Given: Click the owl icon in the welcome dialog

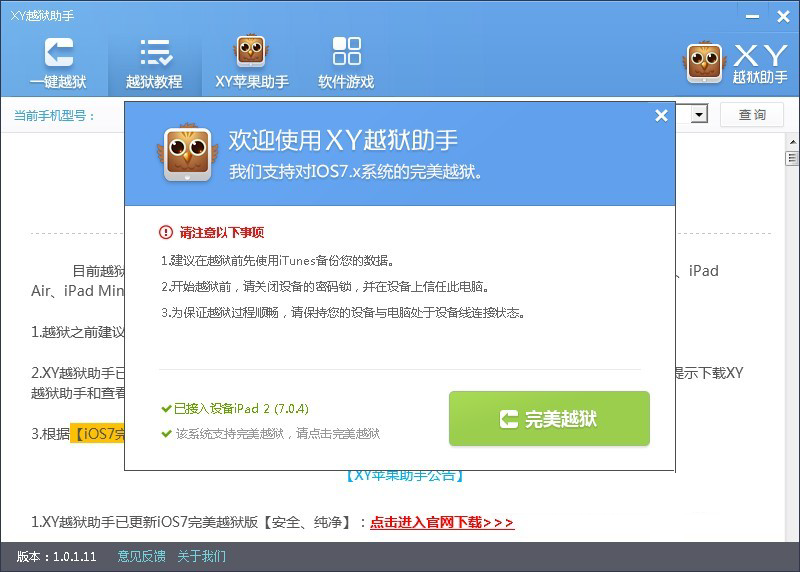Looking at the screenshot, I should point(187,152).
